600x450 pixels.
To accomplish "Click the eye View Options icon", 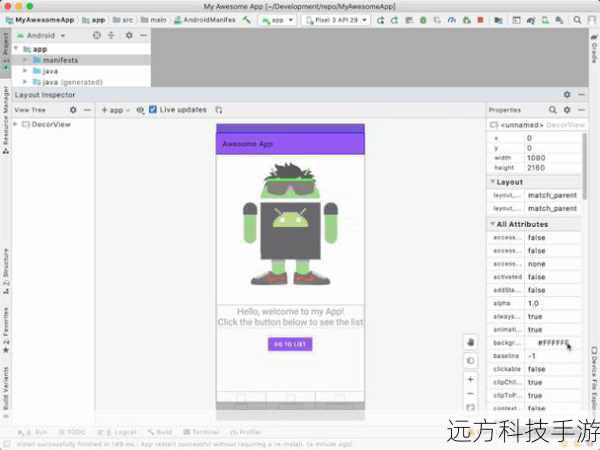I will (140, 110).
